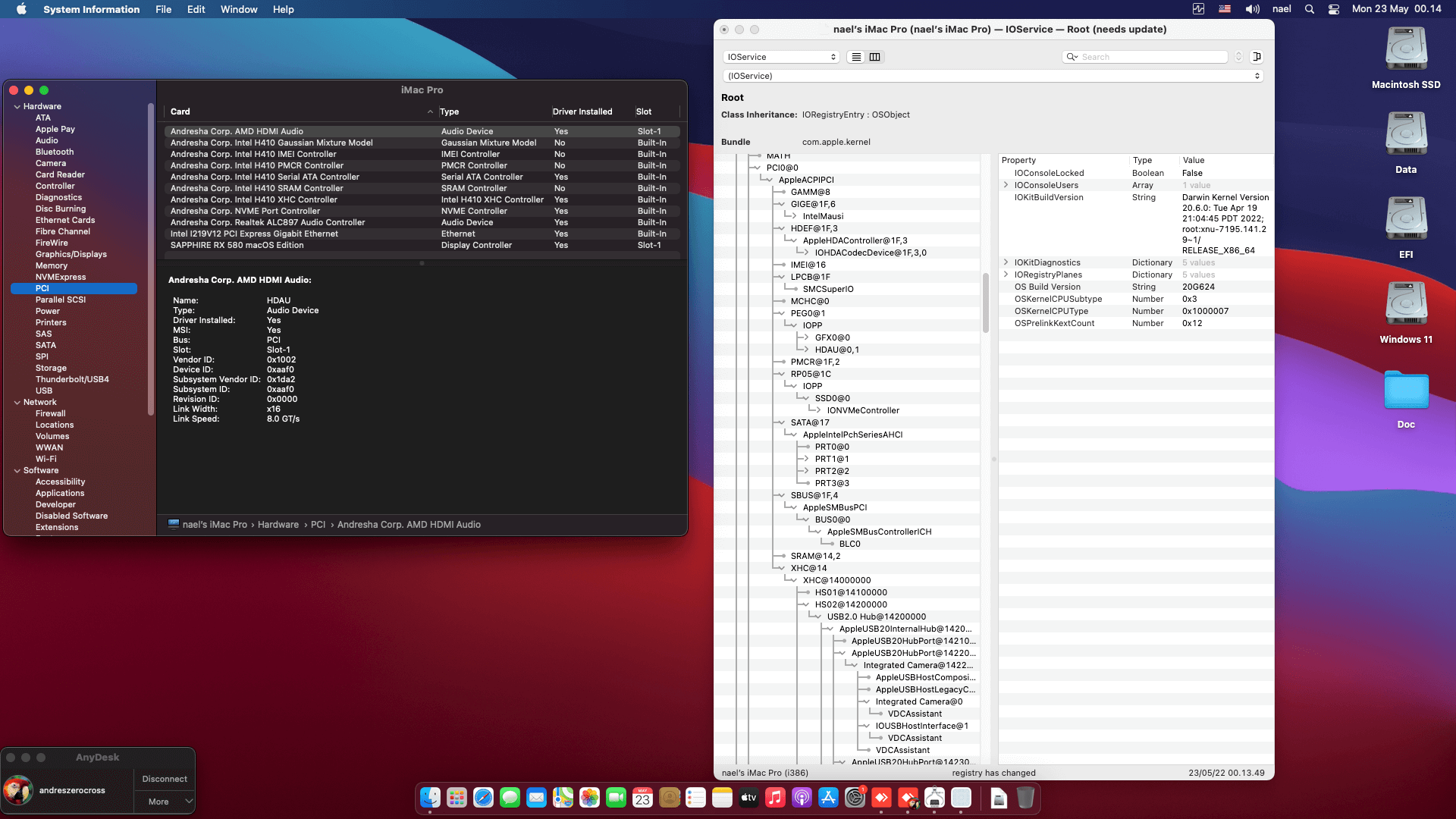The width and height of the screenshot is (1456, 819).
Task: Click Disconnect in AnyDesk panel
Action: pyautogui.click(x=165, y=779)
